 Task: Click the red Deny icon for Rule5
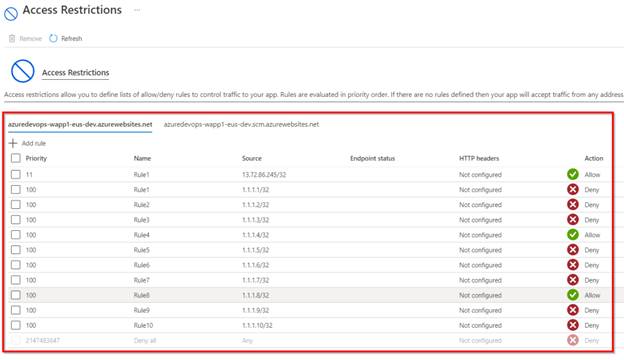[573, 250]
